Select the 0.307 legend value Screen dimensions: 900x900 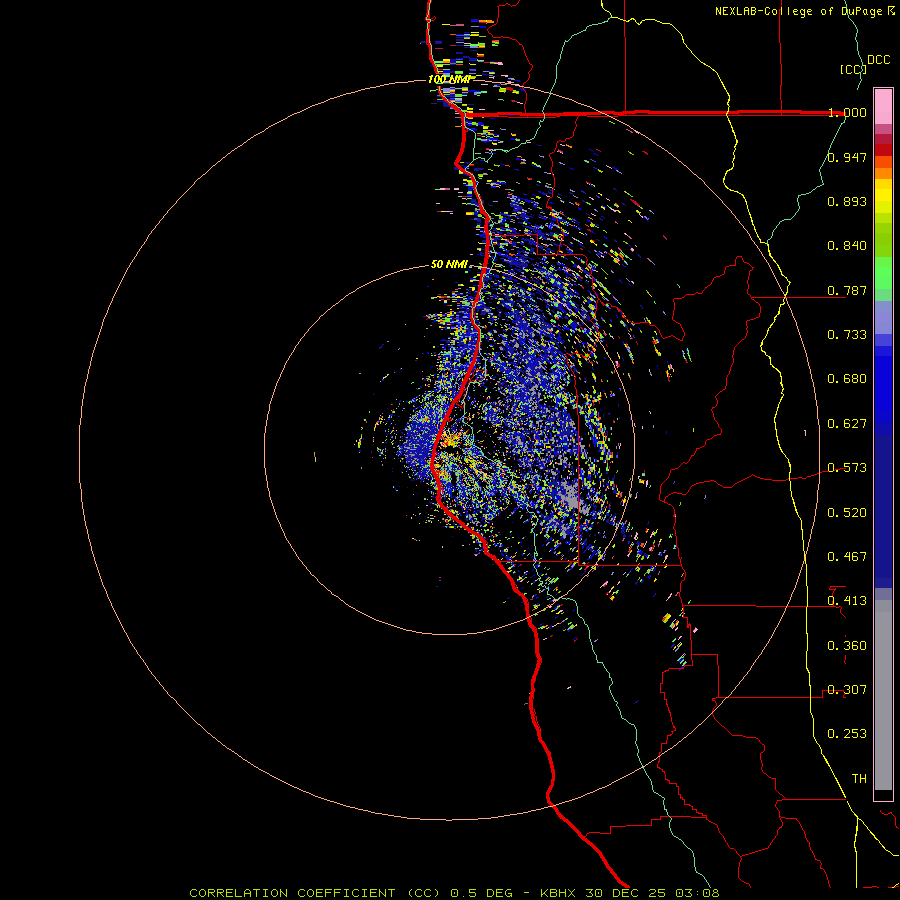point(847,690)
